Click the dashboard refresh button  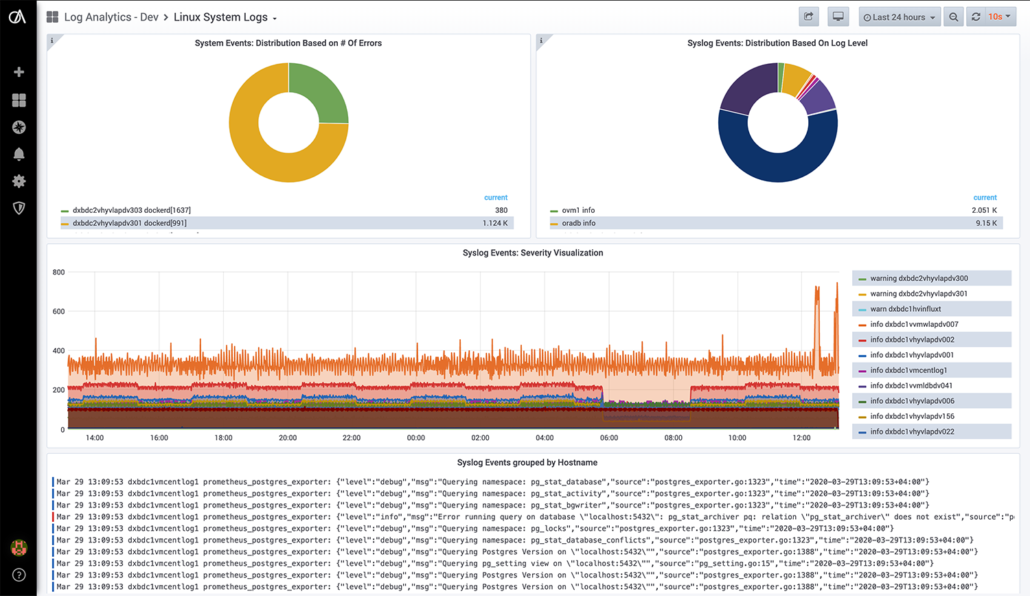[975, 16]
